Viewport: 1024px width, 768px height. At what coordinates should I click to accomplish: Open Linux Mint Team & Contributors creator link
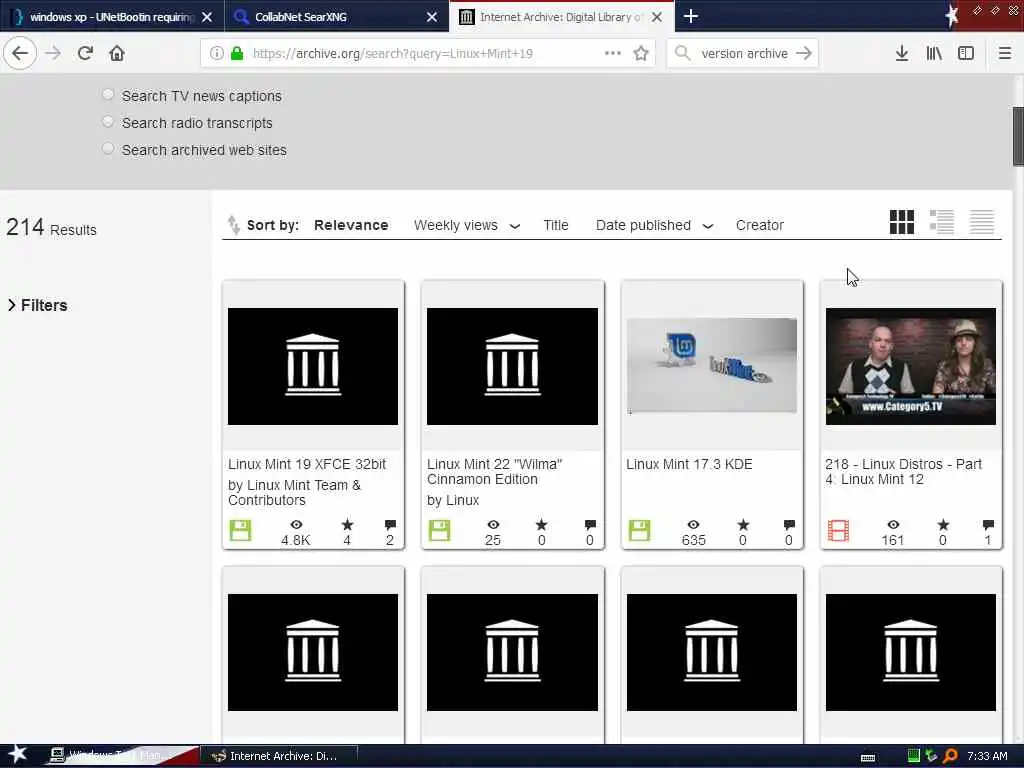pyautogui.click(x=295, y=492)
